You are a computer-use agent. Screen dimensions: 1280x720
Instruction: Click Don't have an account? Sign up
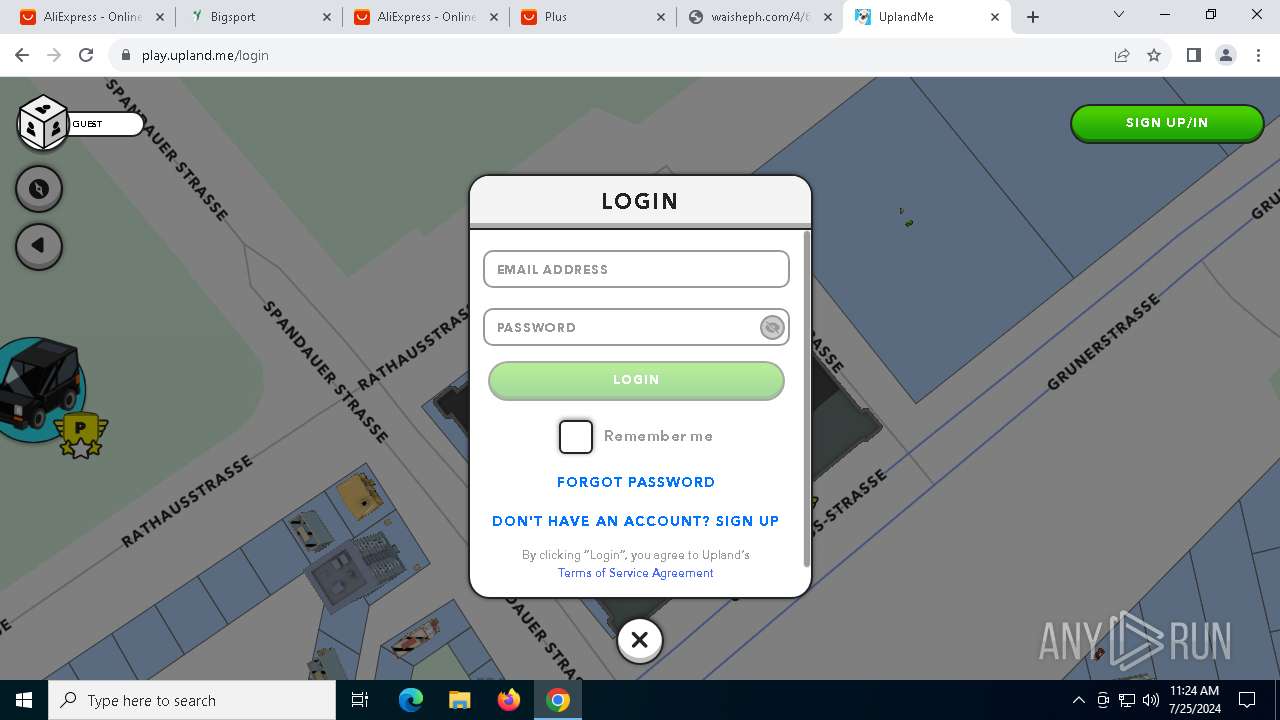636,521
